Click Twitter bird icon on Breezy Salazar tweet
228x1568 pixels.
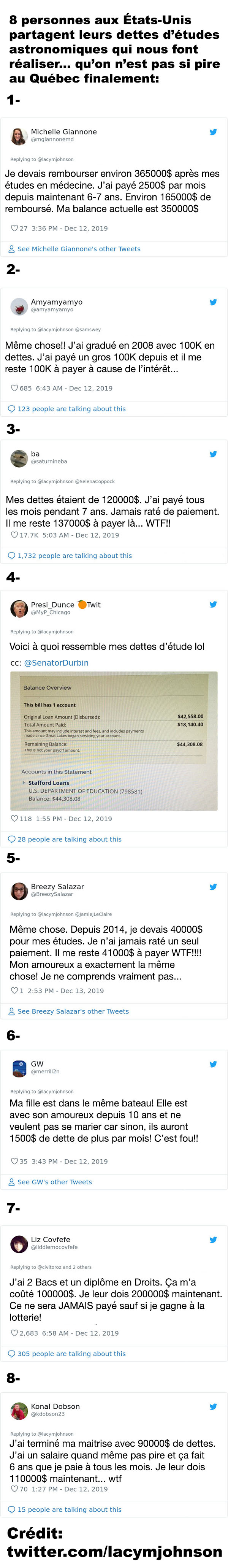click(x=214, y=887)
